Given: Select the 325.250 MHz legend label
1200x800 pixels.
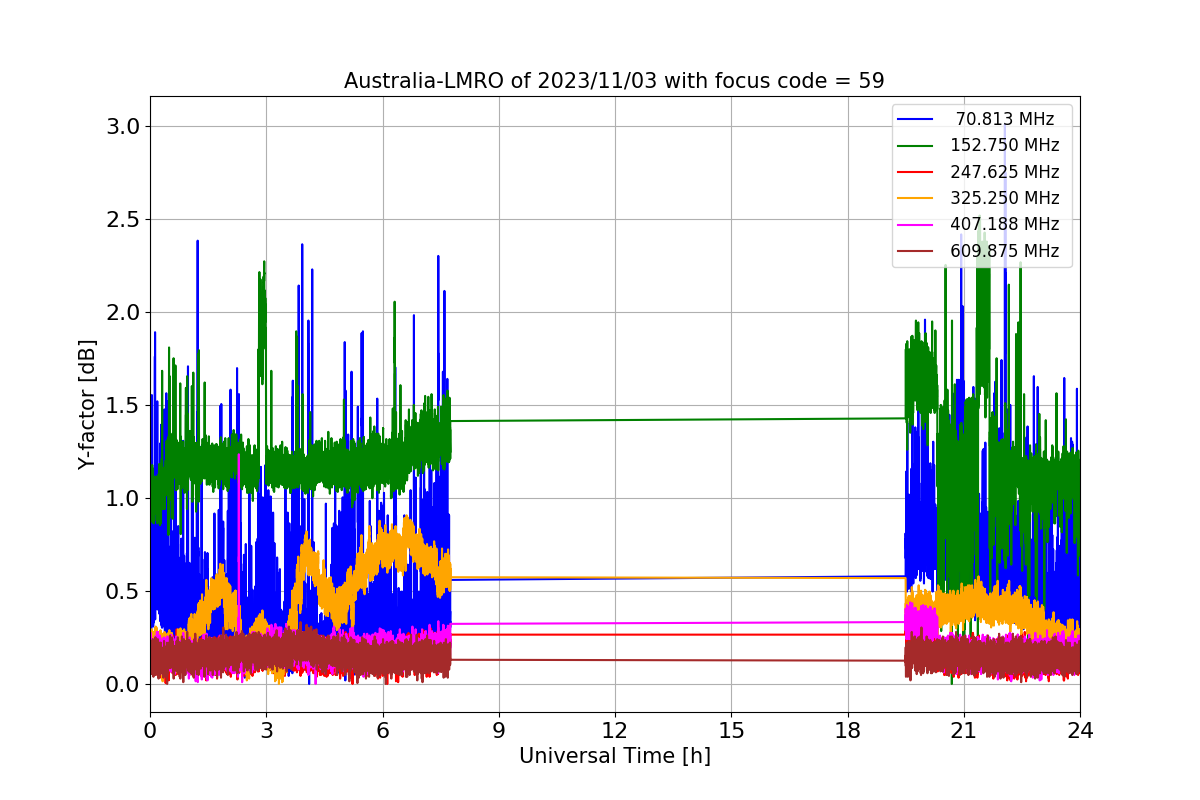Looking at the screenshot, I should (1005, 198).
